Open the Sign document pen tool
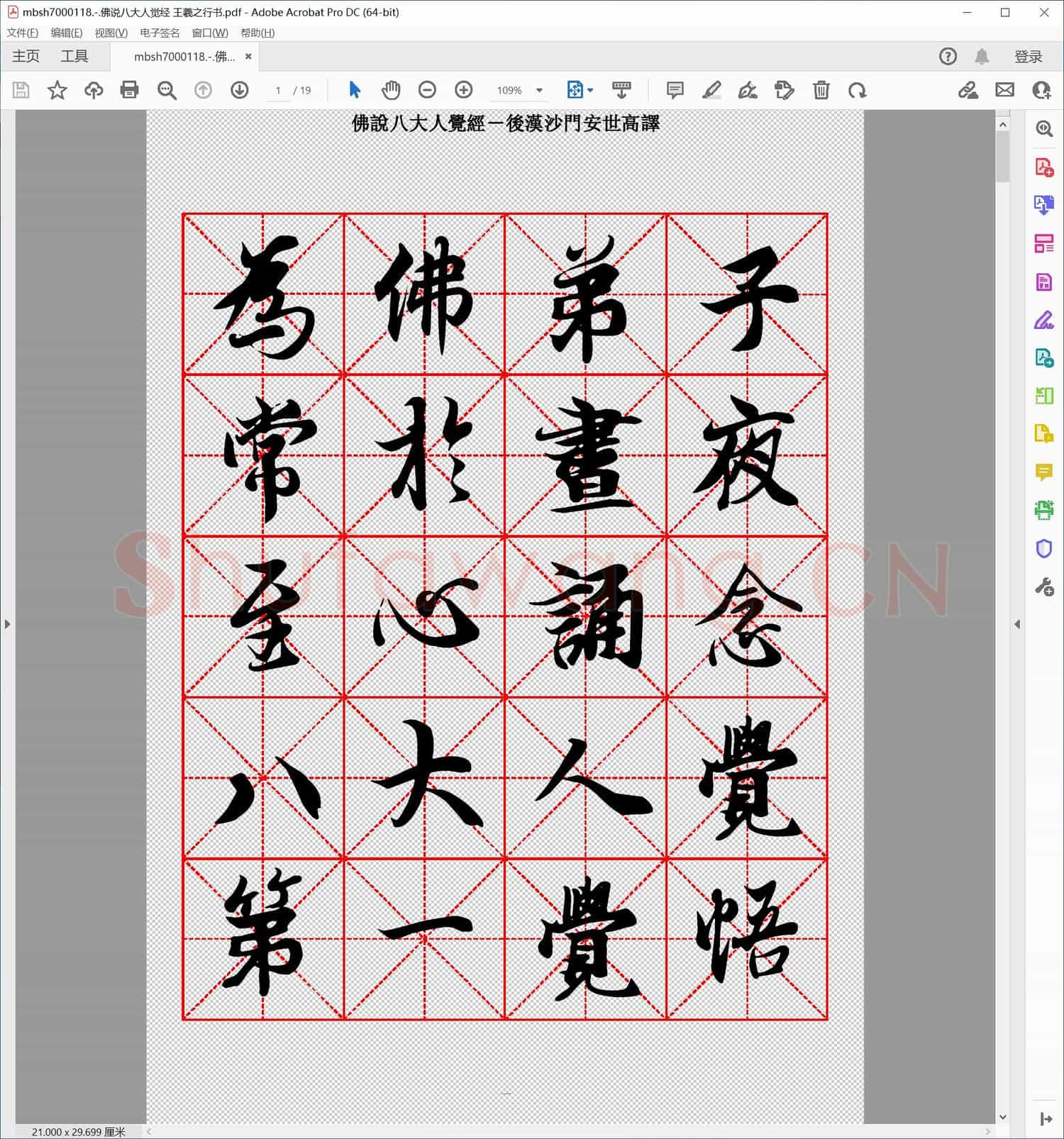Screen dimensions: 1064x1139 (748, 90)
